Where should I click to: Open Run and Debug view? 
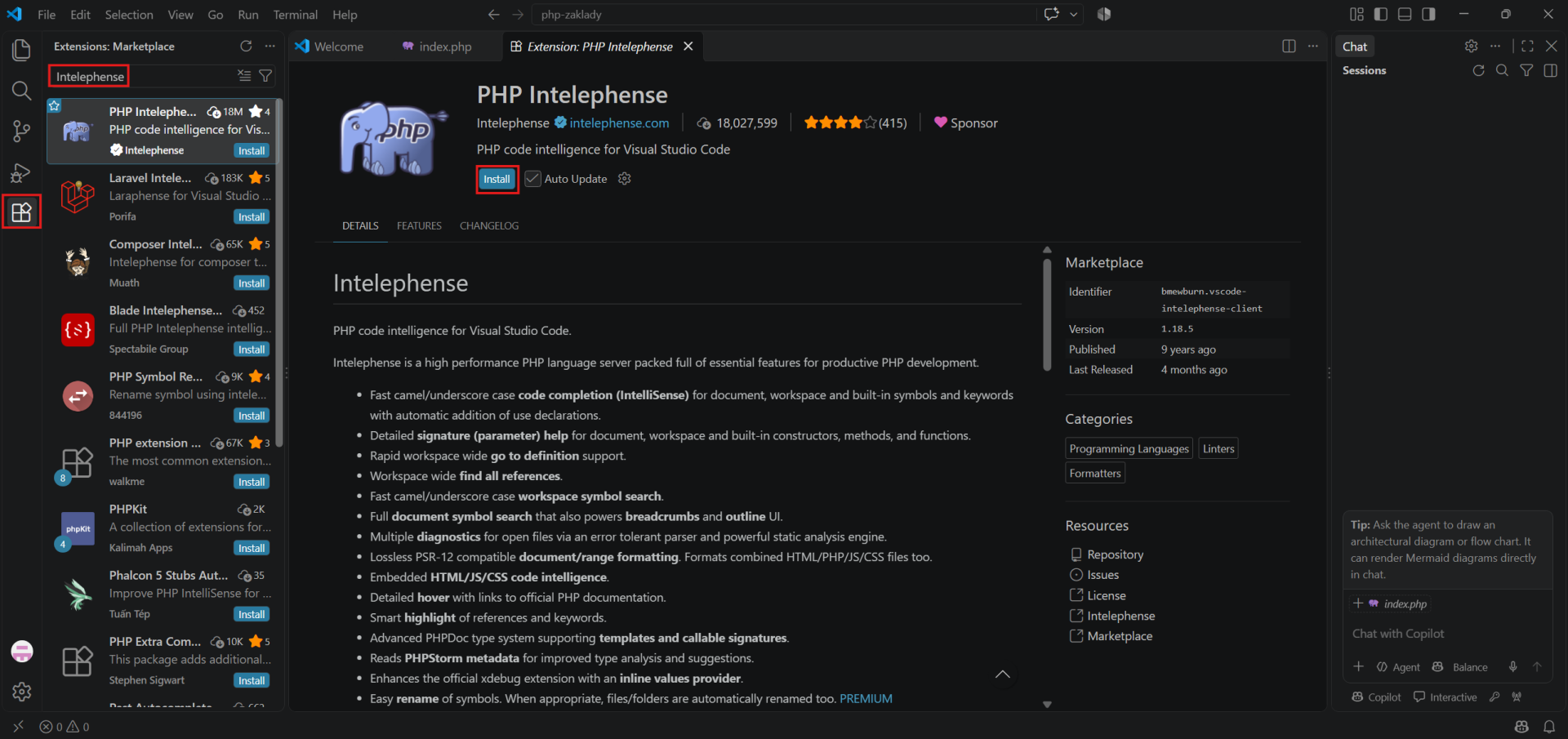point(21,172)
